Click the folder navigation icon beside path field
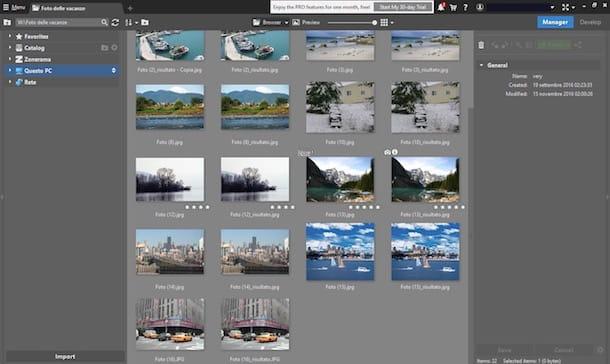Image resolution: width=610 pixels, height=364 pixels. [x=7, y=22]
